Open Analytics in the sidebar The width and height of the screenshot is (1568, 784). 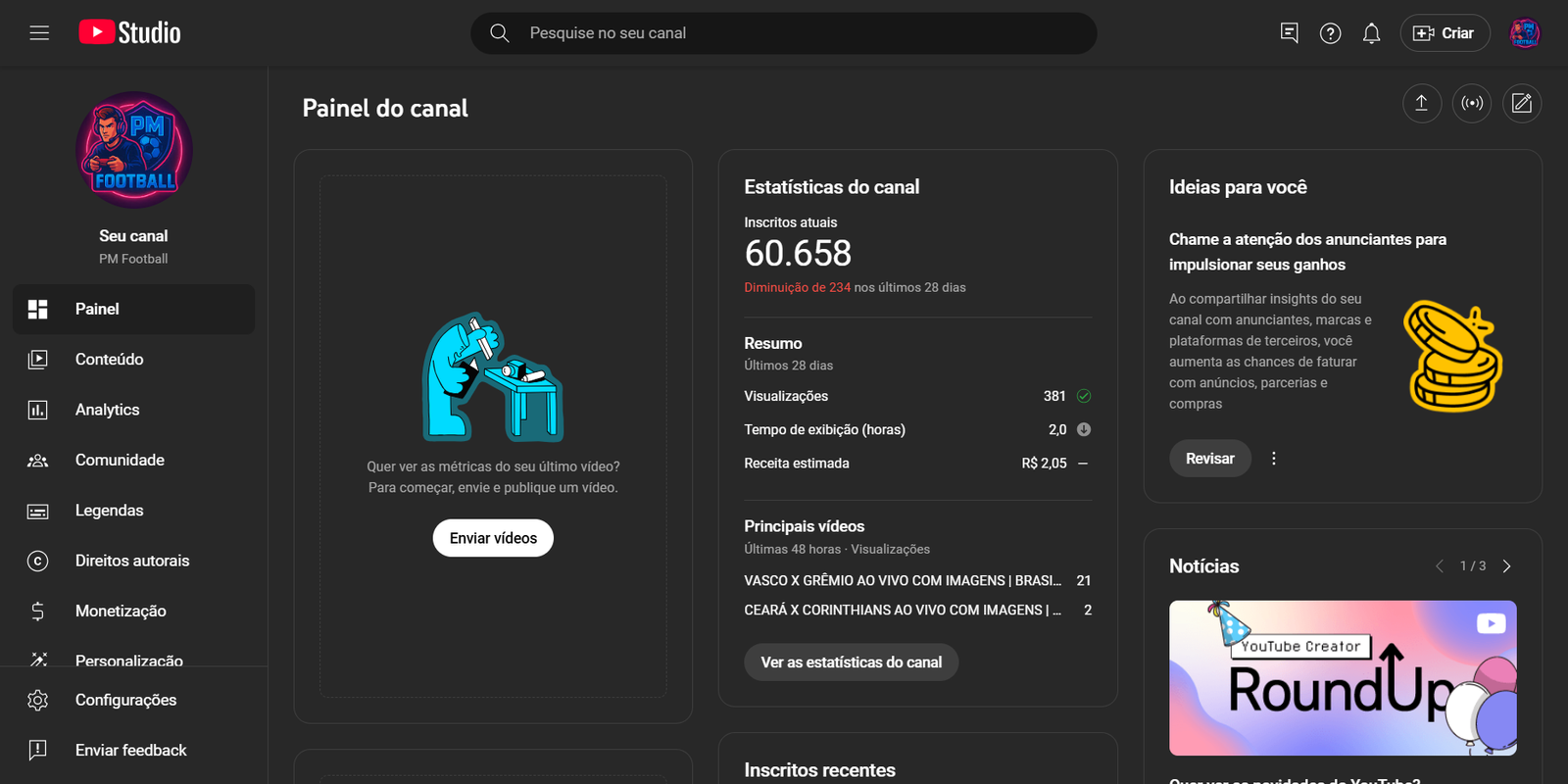pos(133,410)
